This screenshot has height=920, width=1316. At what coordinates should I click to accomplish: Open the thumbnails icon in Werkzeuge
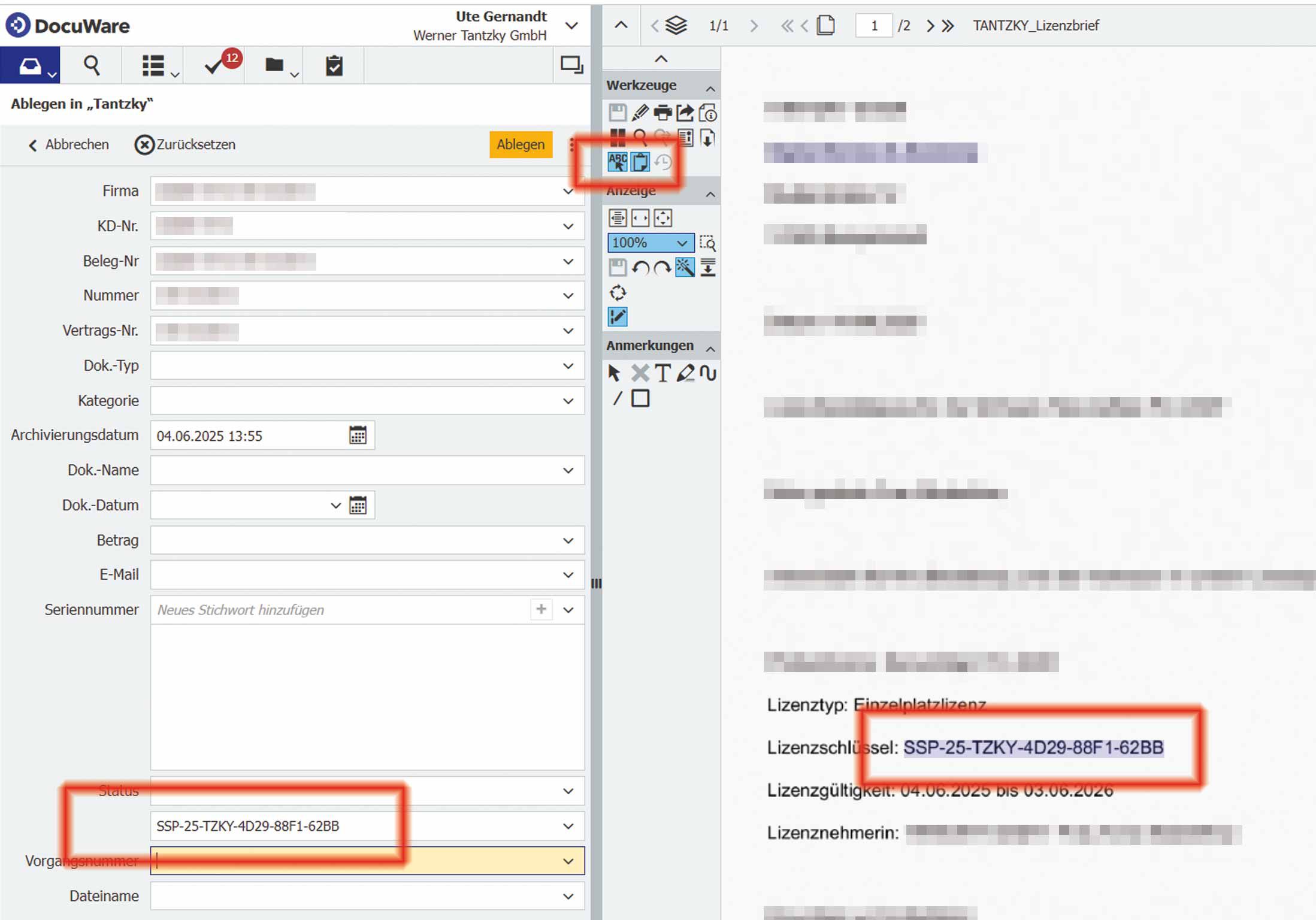point(618,138)
